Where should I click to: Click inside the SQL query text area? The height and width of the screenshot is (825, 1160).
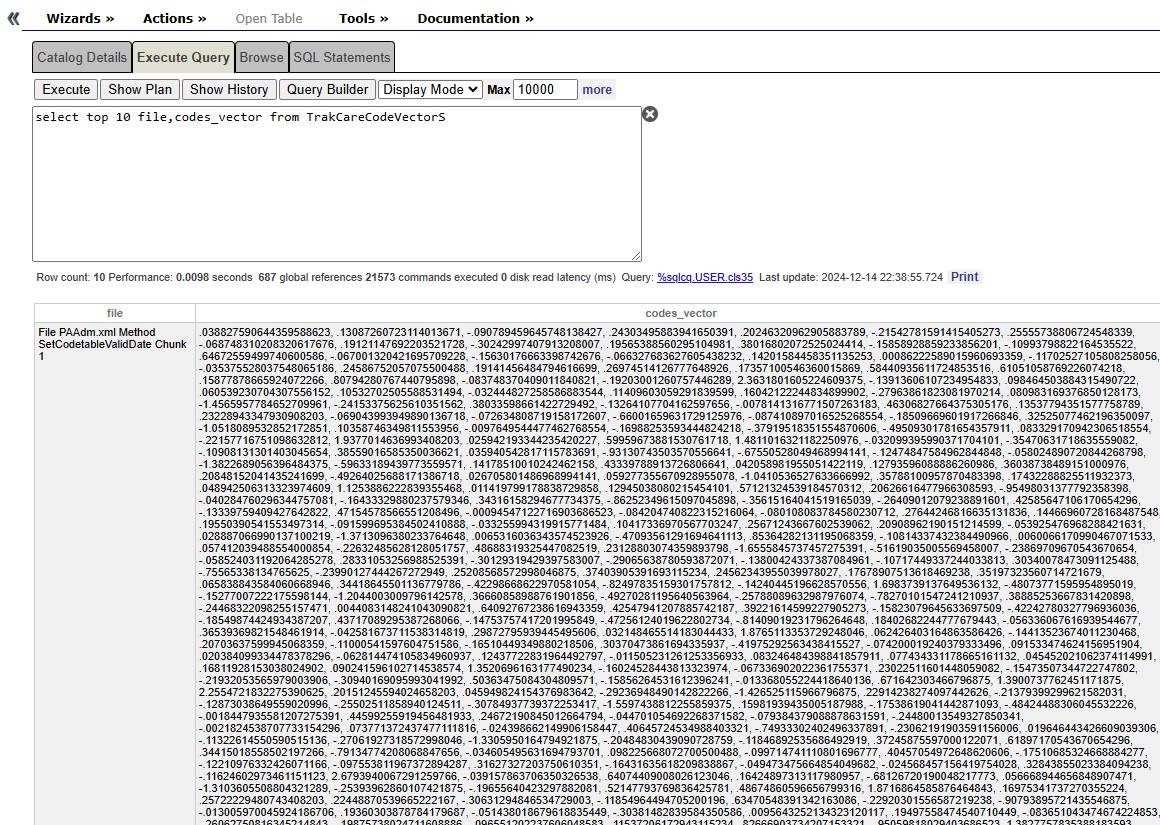pos(336,190)
